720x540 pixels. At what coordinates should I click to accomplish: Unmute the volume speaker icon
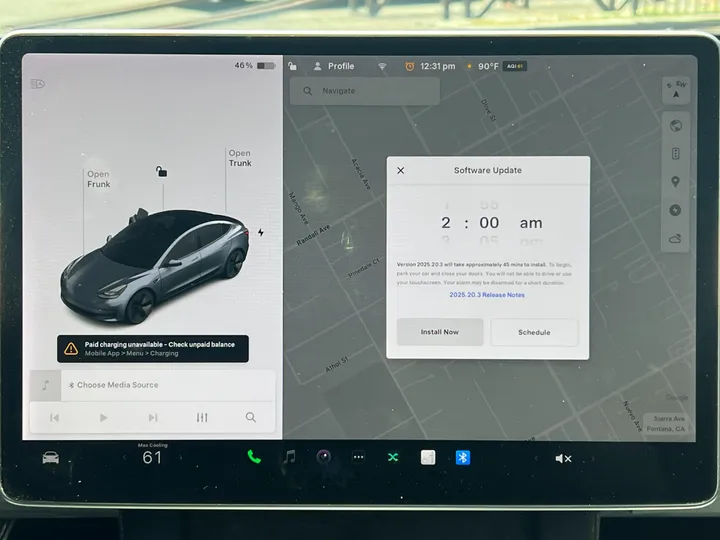click(x=563, y=458)
